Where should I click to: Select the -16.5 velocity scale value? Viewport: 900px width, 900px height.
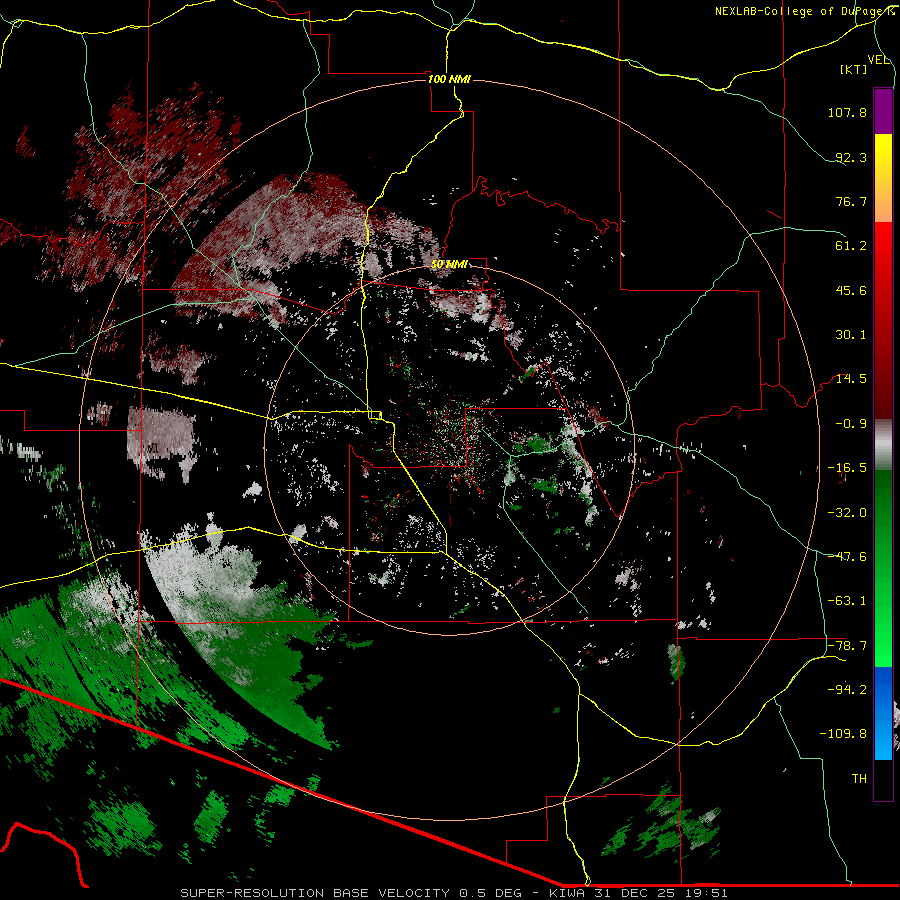(847, 468)
